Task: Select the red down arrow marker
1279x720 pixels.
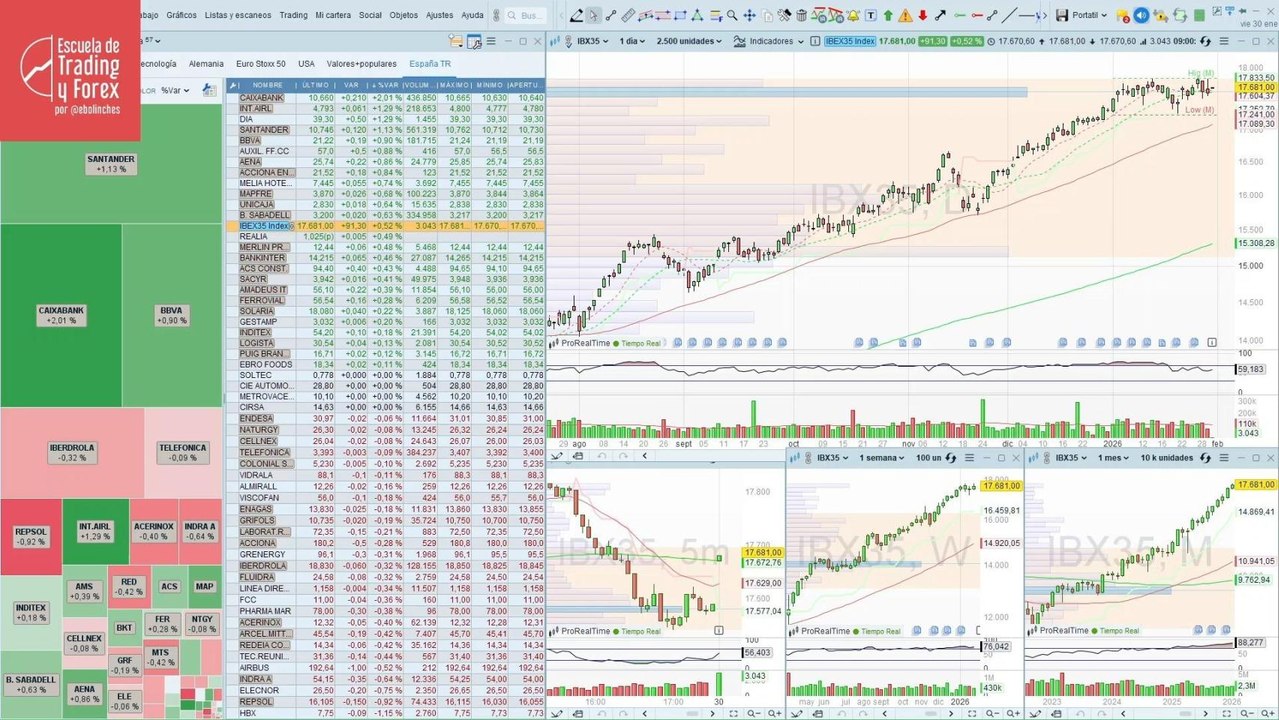Action: point(922,15)
